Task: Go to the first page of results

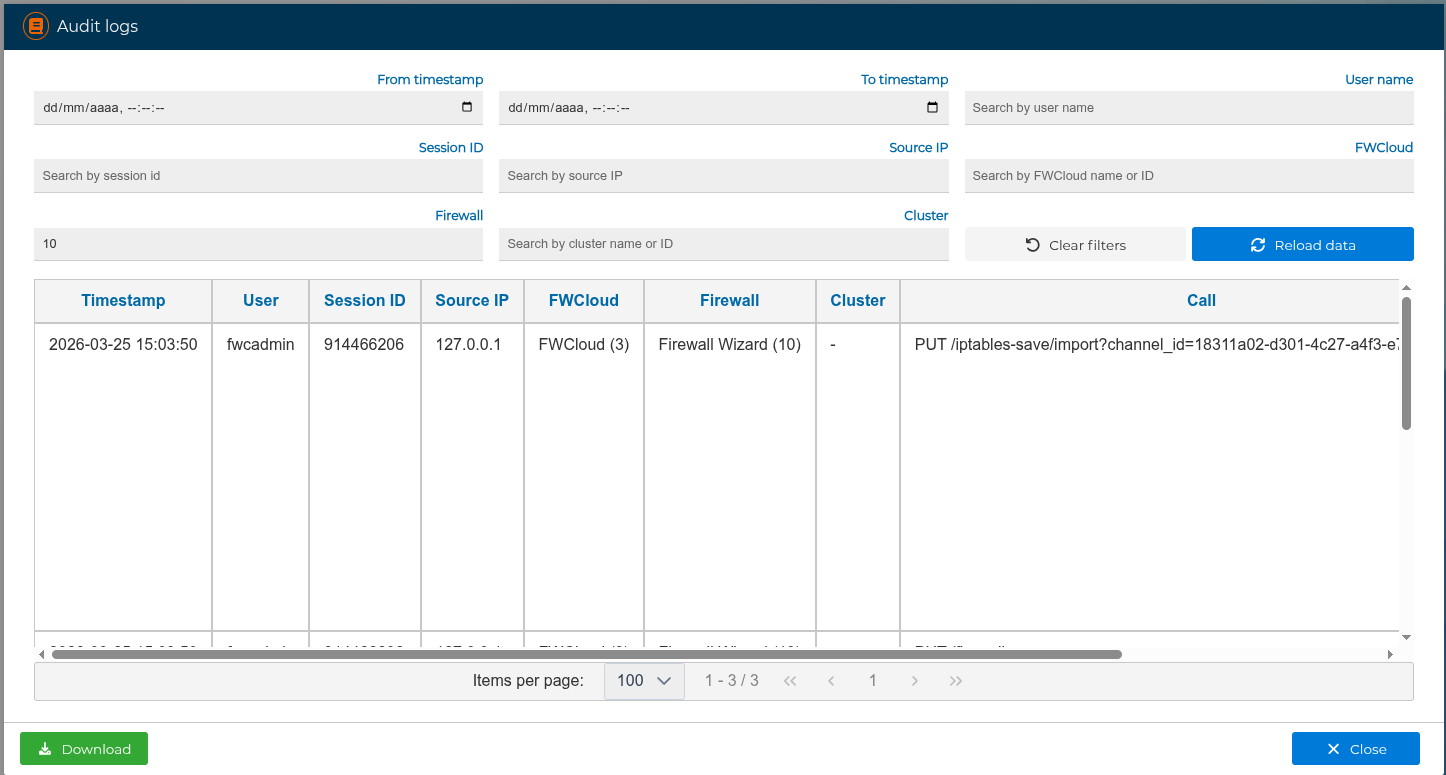Action: pyautogui.click(x=790, y=681)
